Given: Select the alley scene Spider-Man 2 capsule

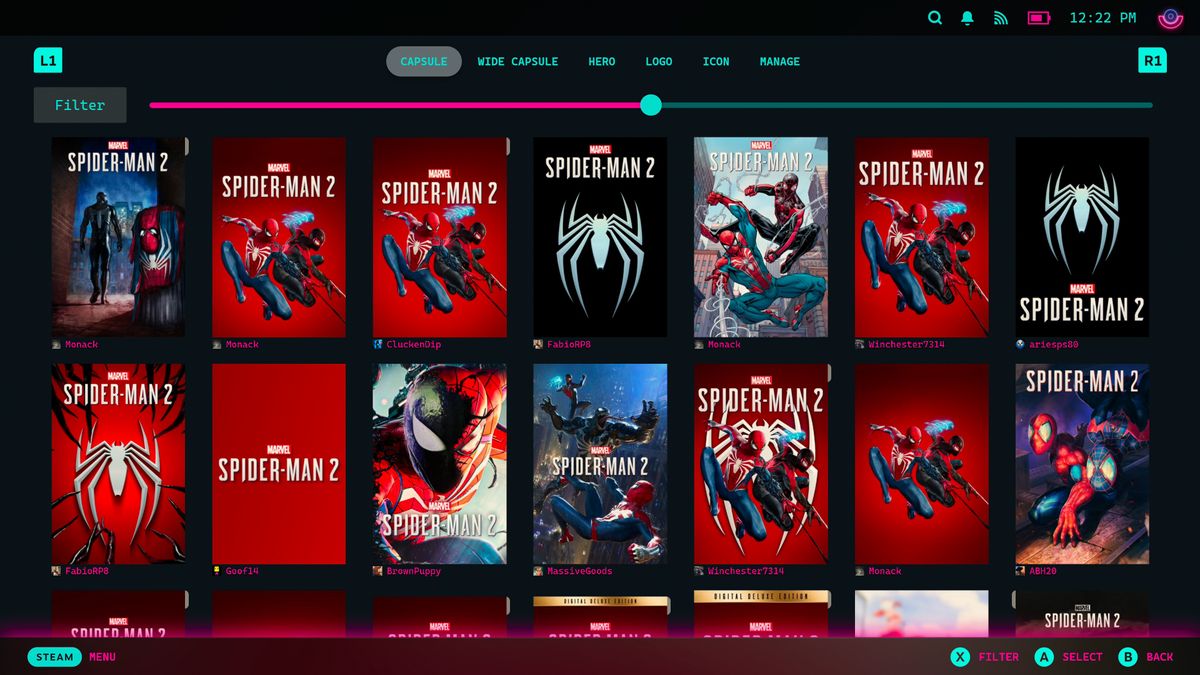Looking at the screenshot, I should pos(118,237).
